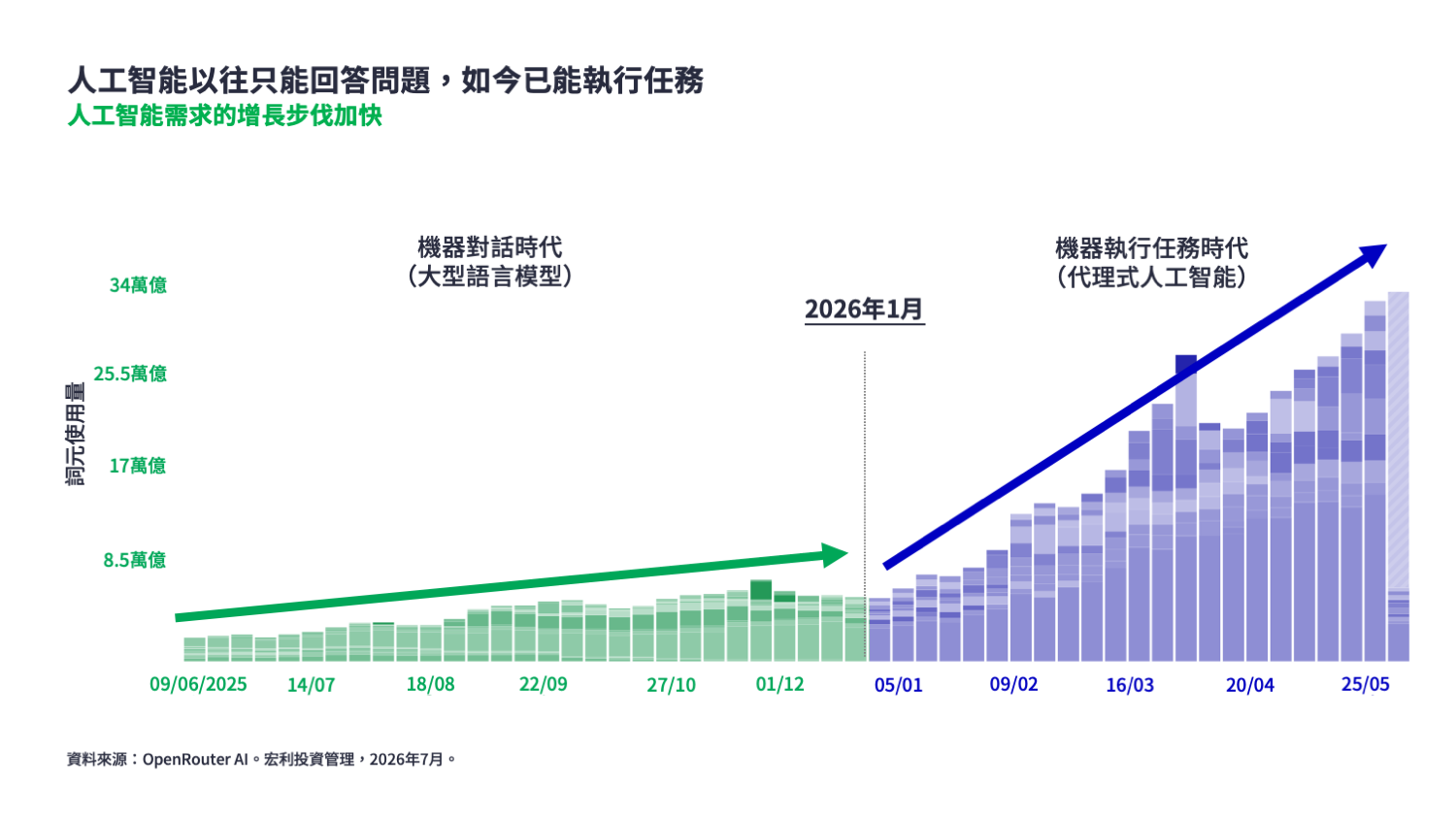
Task: Click the x-axis date 22/09
Action: pos(543,684)
